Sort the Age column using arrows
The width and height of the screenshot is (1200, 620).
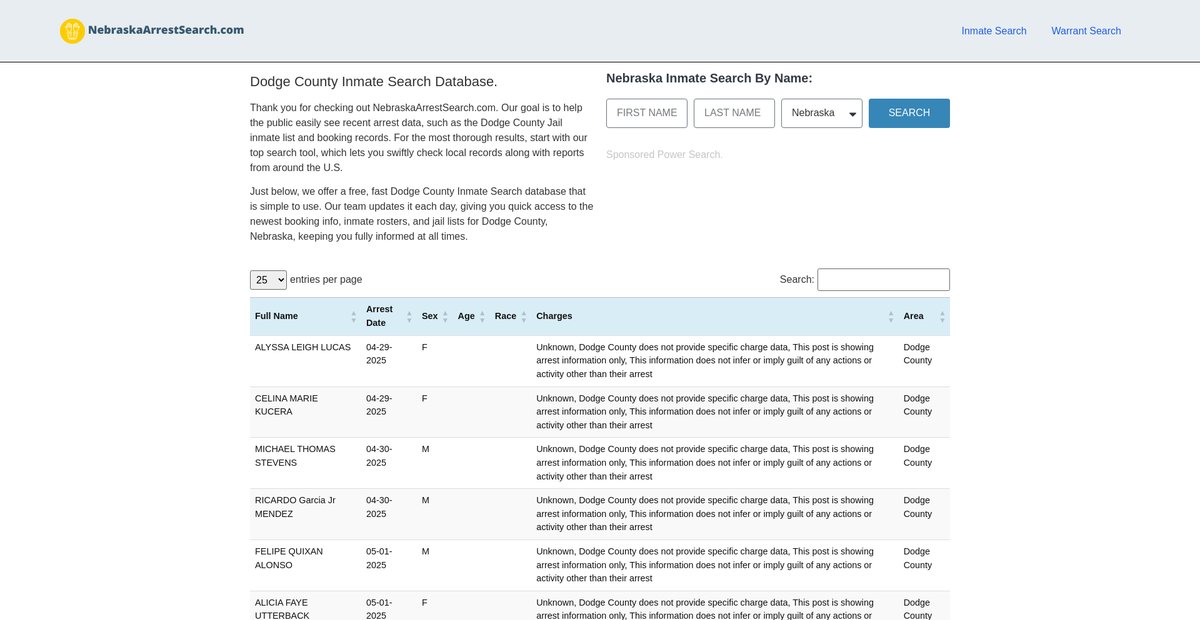(482, 316)
